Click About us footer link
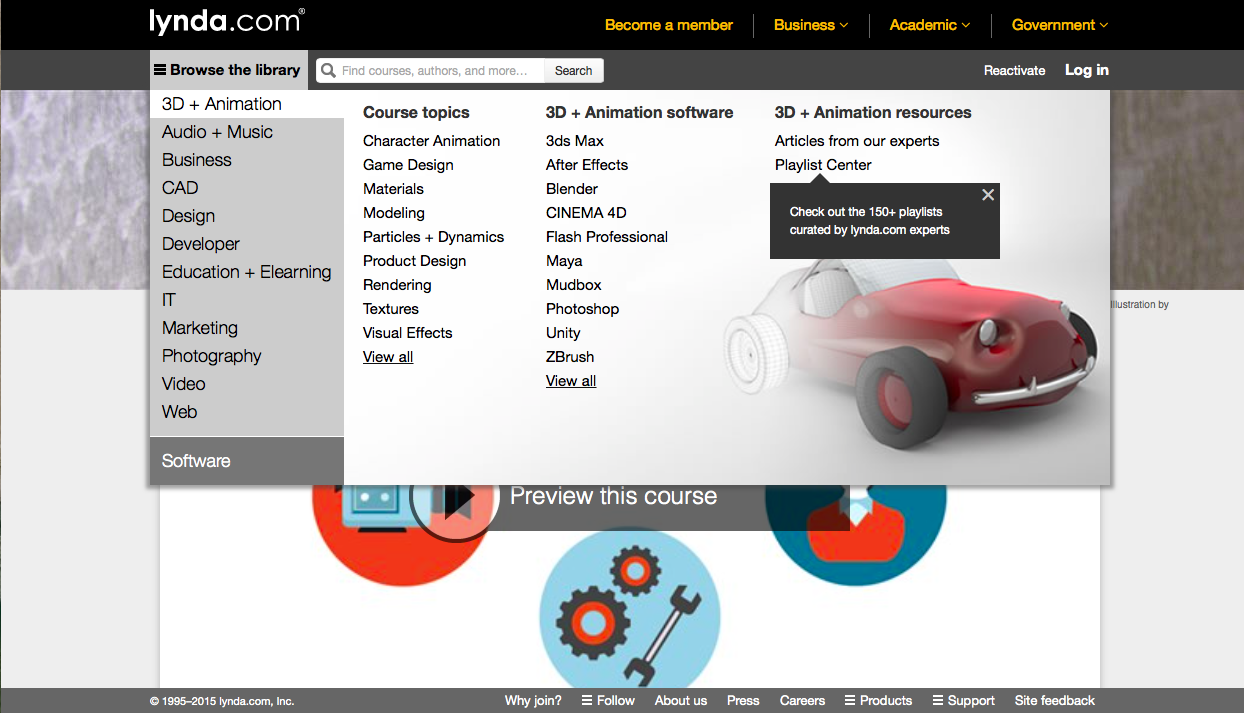The image size is (1244, 713). (681, 701)
